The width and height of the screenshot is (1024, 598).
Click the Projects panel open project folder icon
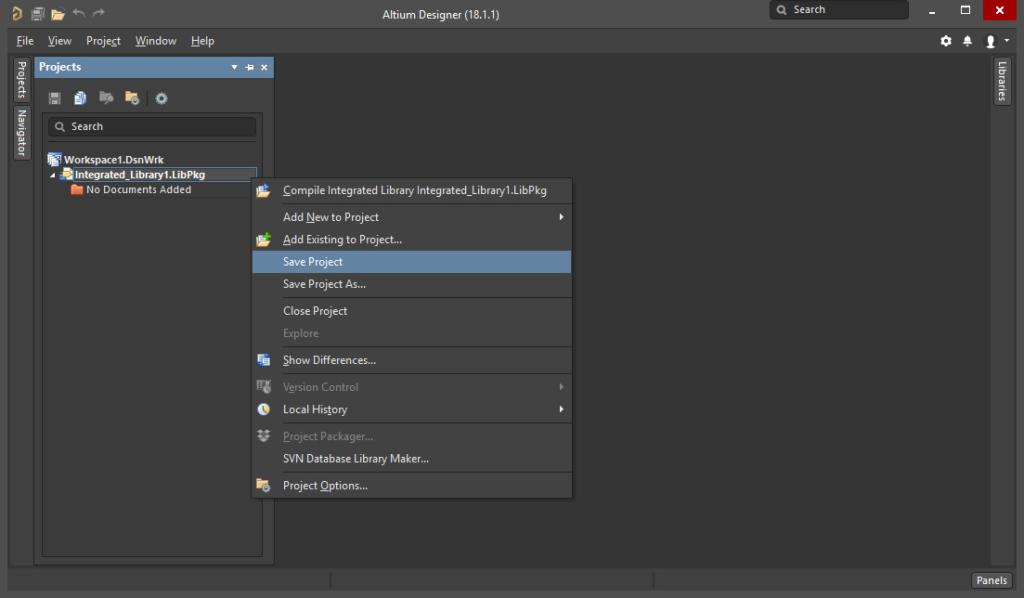tap(106, 98)
